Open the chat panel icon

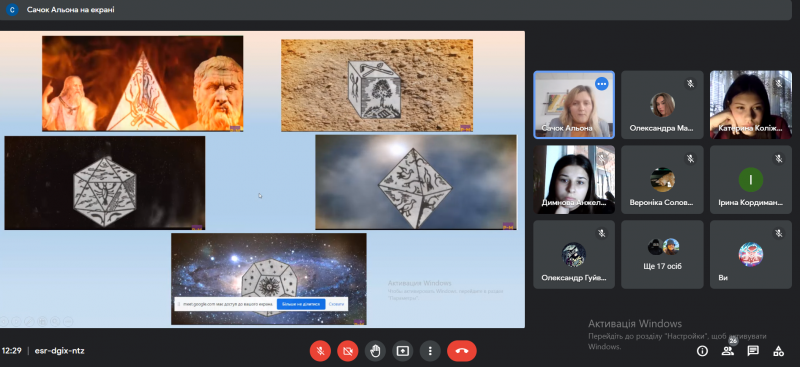click(753, 351)
